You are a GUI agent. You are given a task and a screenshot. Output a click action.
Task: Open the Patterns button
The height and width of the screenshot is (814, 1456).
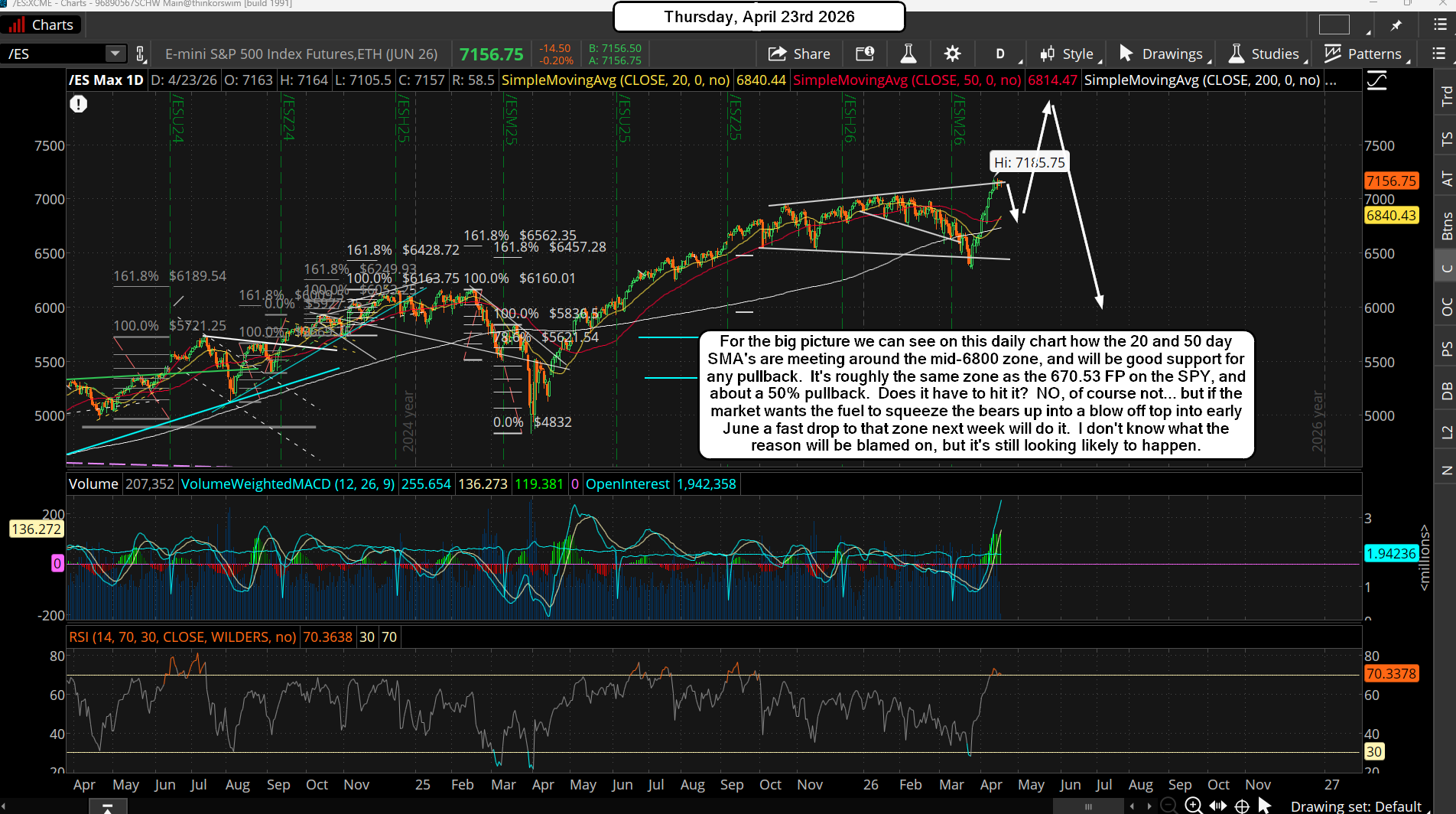(x=1366, y=54)
